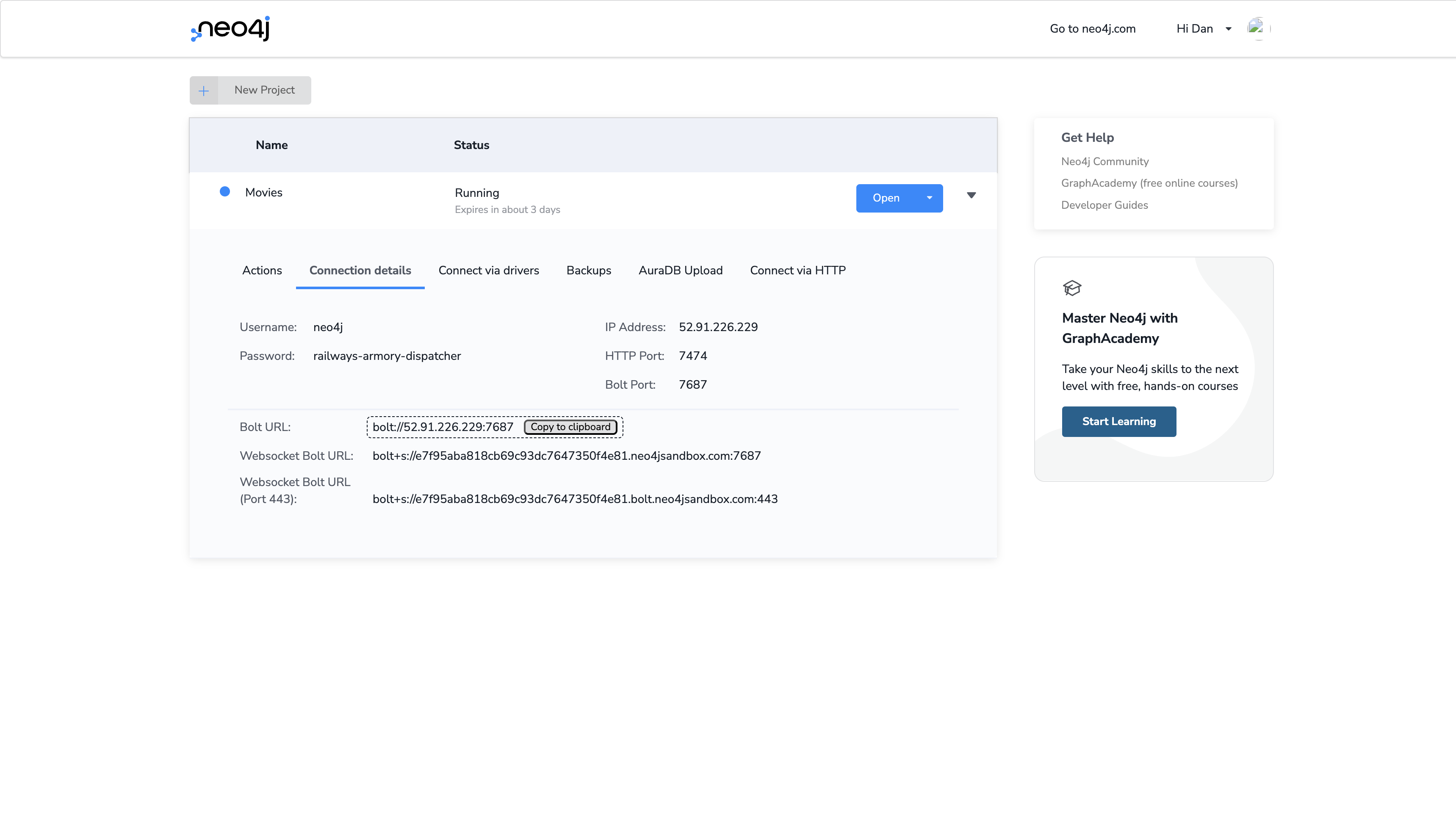
Task: Click the plus icon beside New Project
Action: tap(204, 90)
